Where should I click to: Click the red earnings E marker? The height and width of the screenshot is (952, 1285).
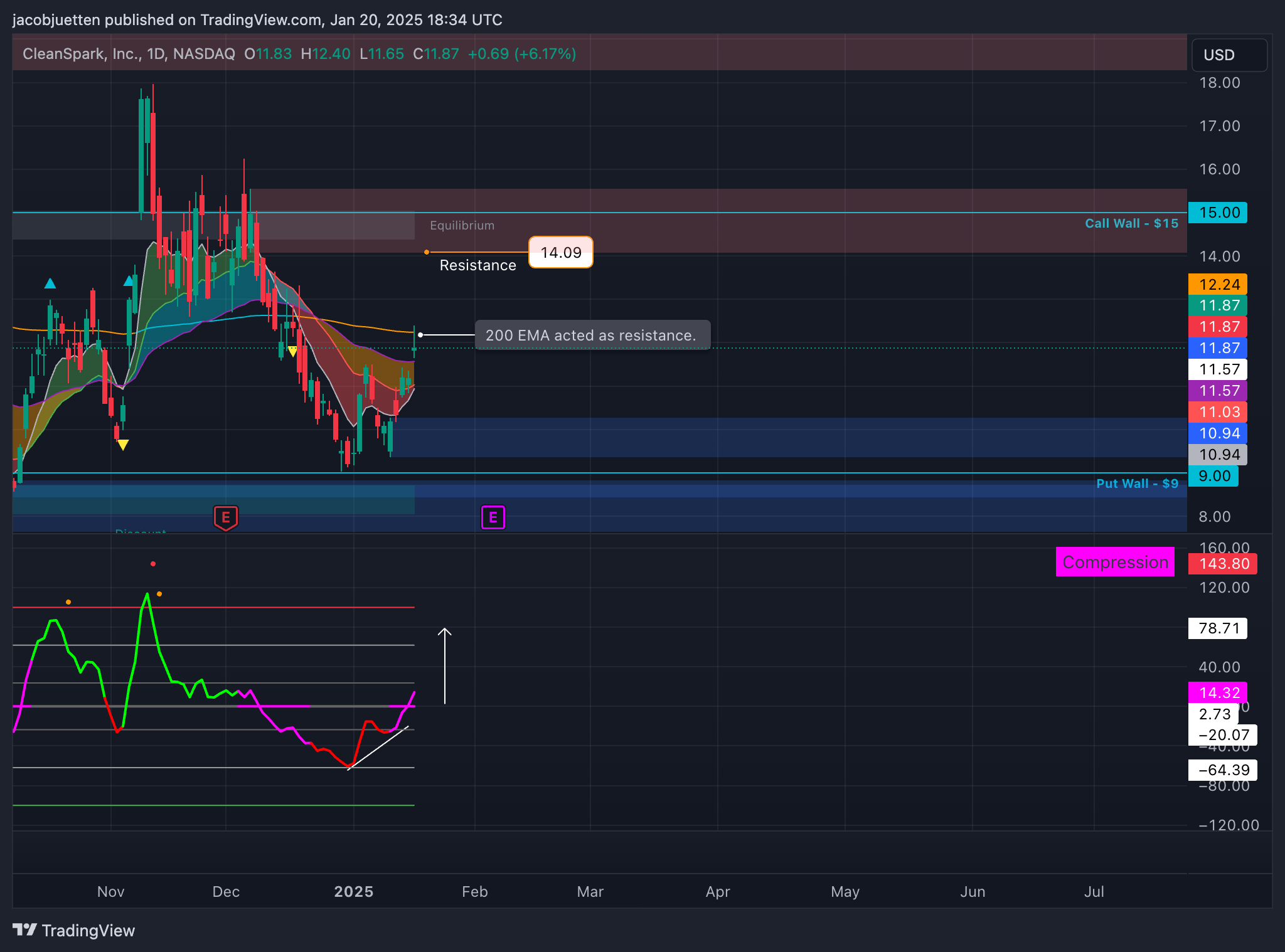point(226,518)
